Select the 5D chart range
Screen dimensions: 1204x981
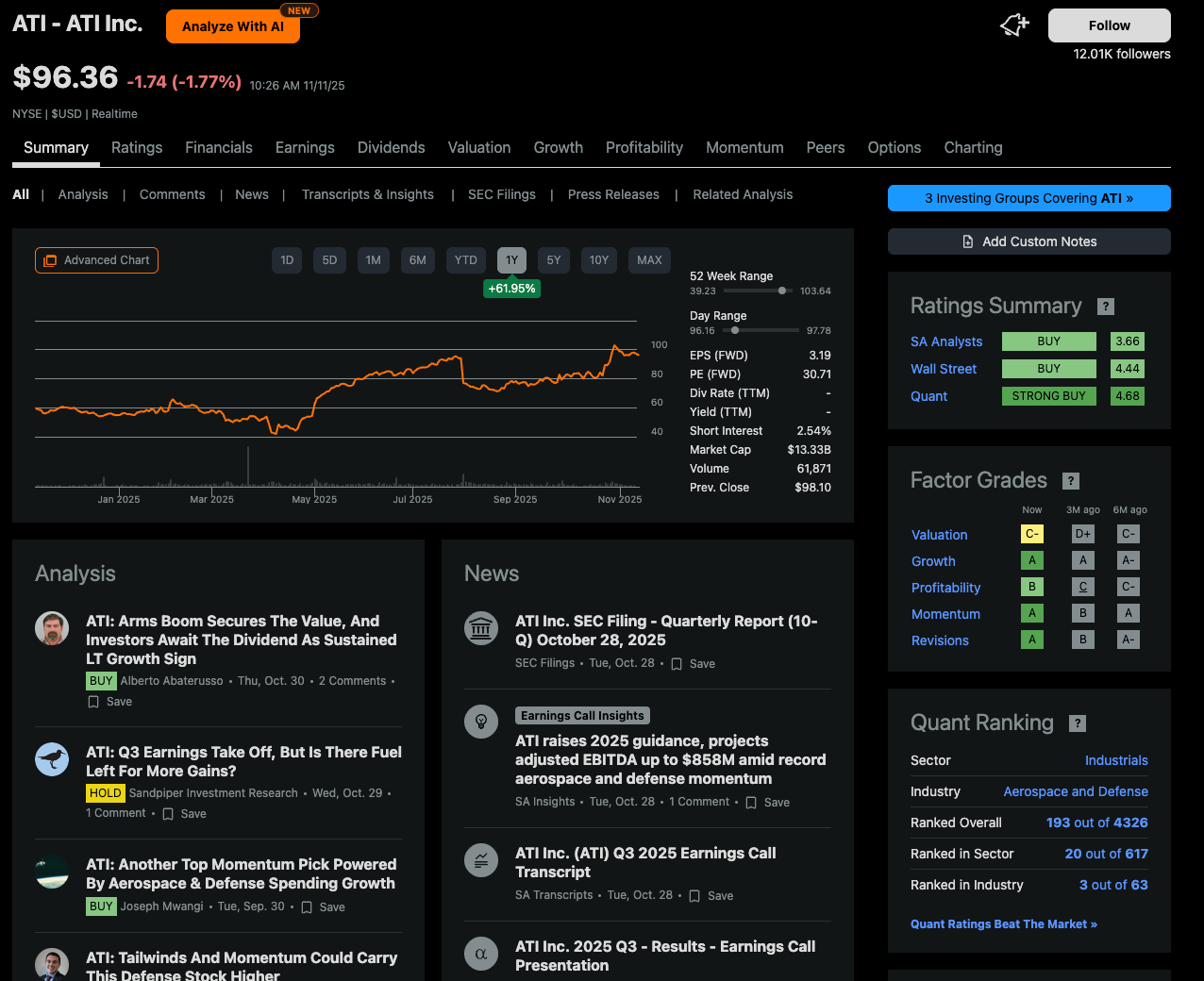click(329, 260)
